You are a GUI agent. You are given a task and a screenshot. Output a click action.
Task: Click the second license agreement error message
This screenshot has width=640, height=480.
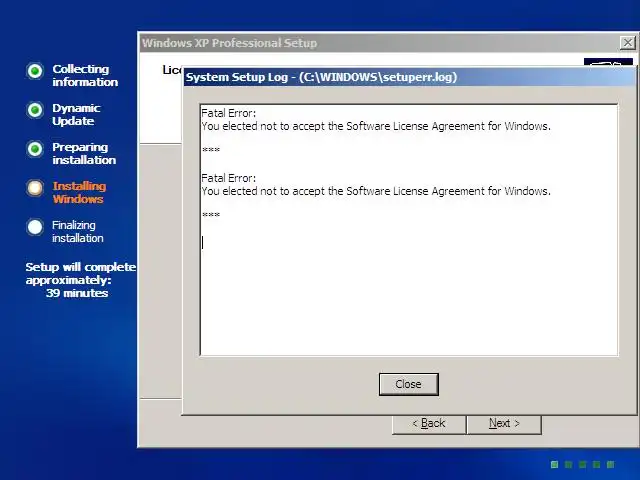coord(376,191)
